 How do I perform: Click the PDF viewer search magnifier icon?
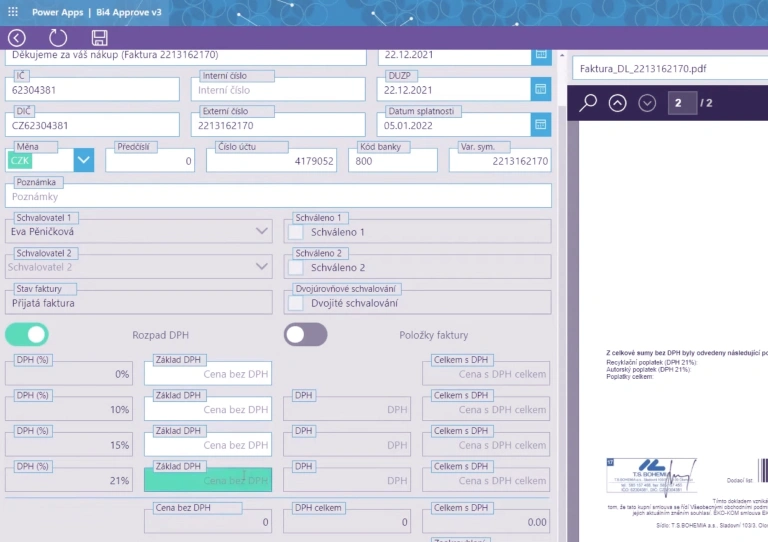pyautogui.click(x=589, y=103)
